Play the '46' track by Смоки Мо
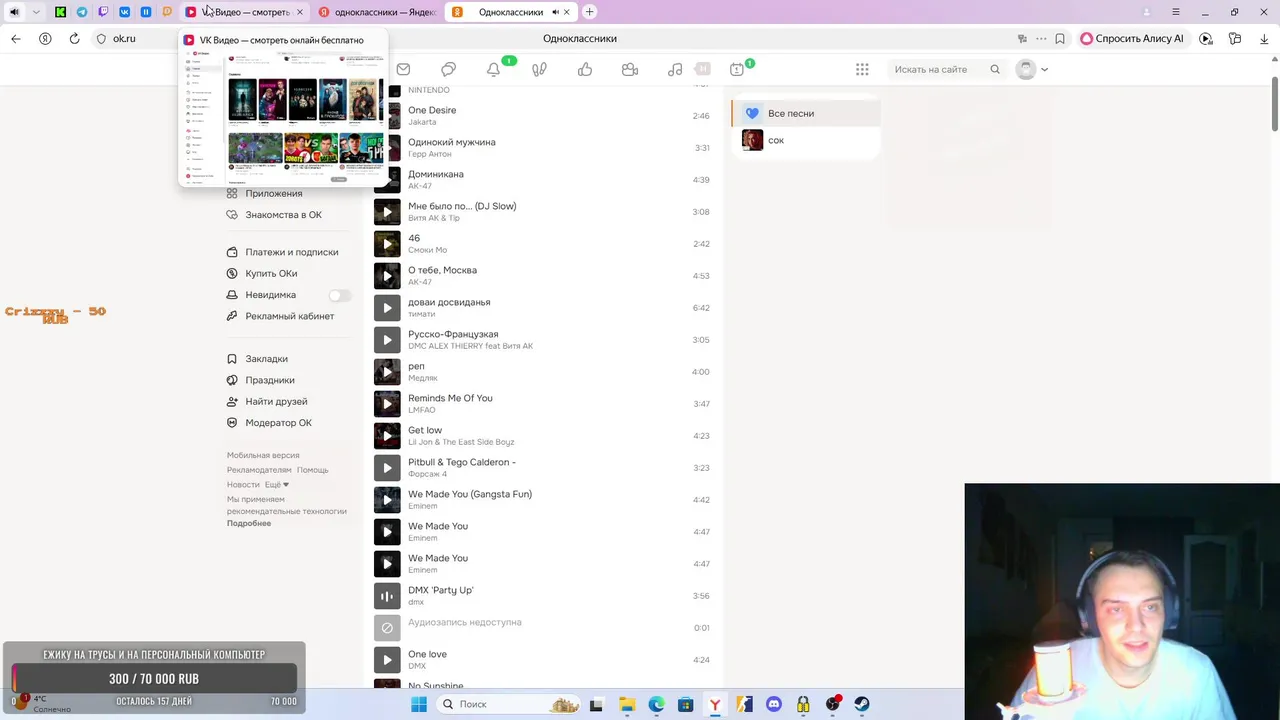Viewport: 1280px width, 720px height. click(387, 244)
